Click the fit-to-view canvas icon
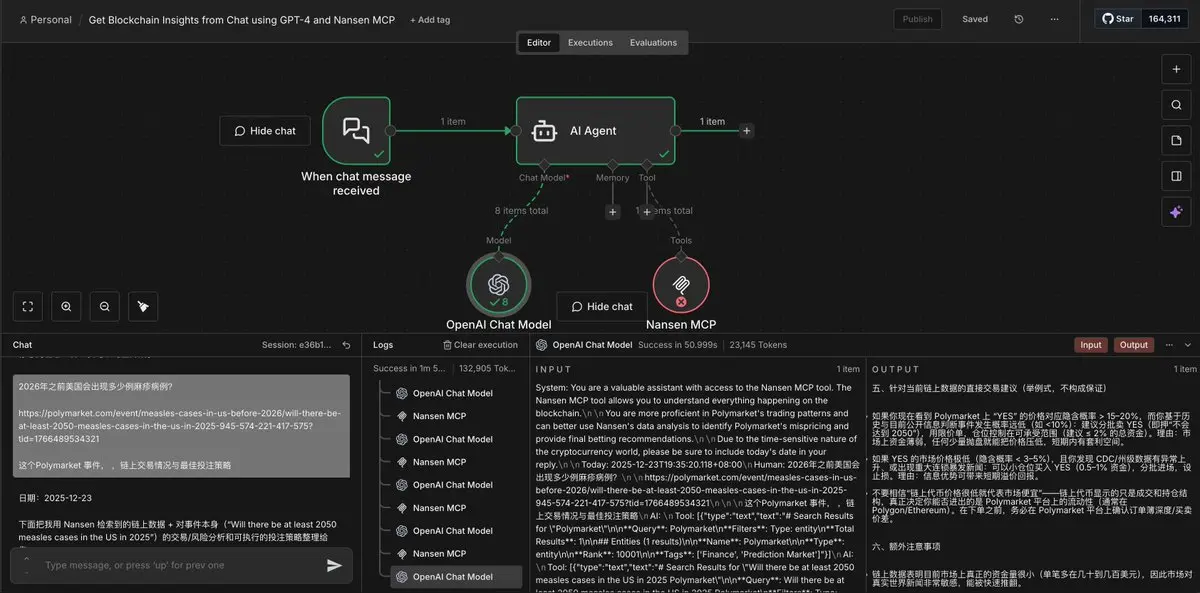1200x593 pixels. [x=27, y=306]
